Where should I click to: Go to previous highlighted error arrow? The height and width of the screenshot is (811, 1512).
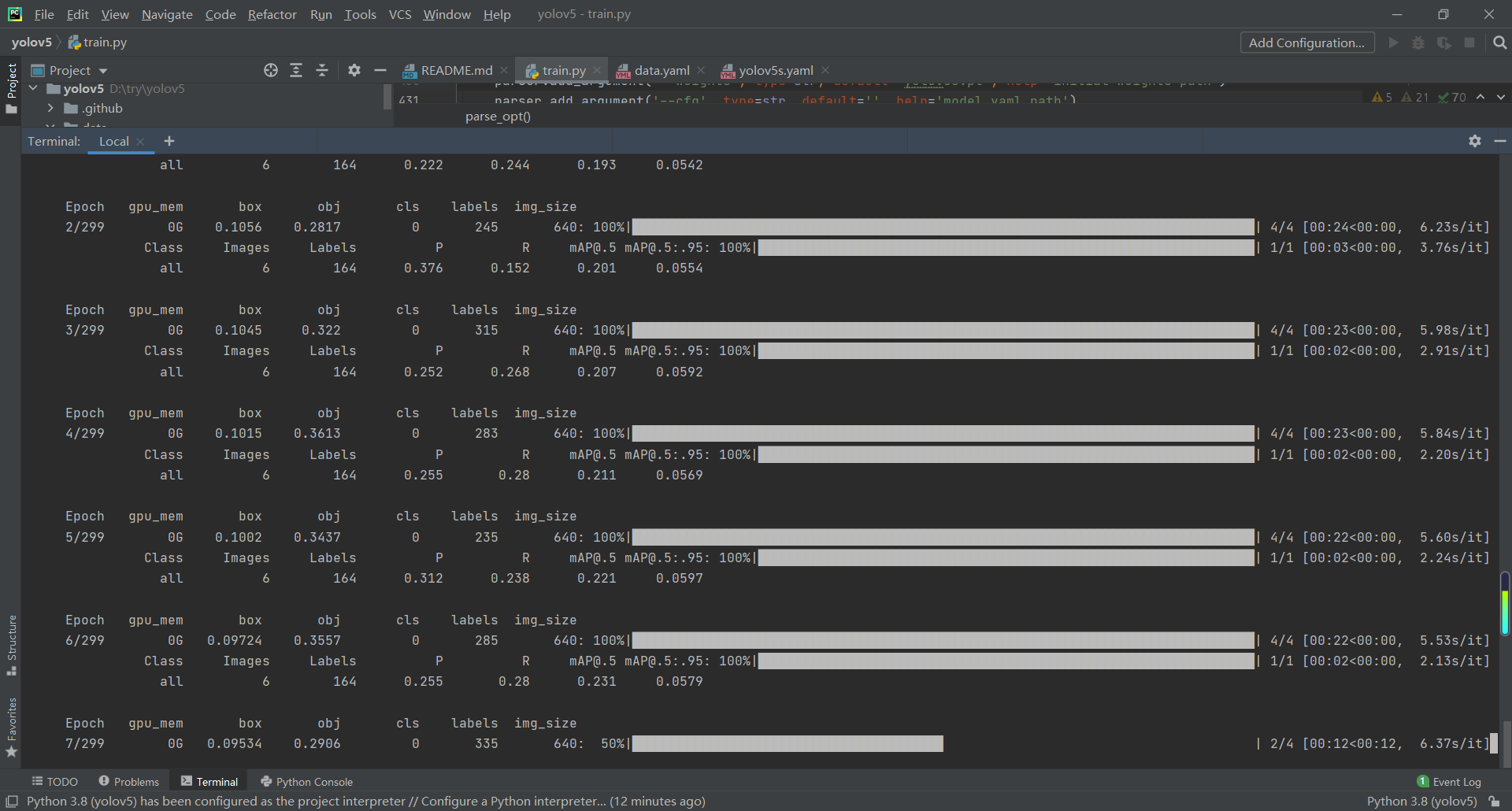(x=1480, y=97)
